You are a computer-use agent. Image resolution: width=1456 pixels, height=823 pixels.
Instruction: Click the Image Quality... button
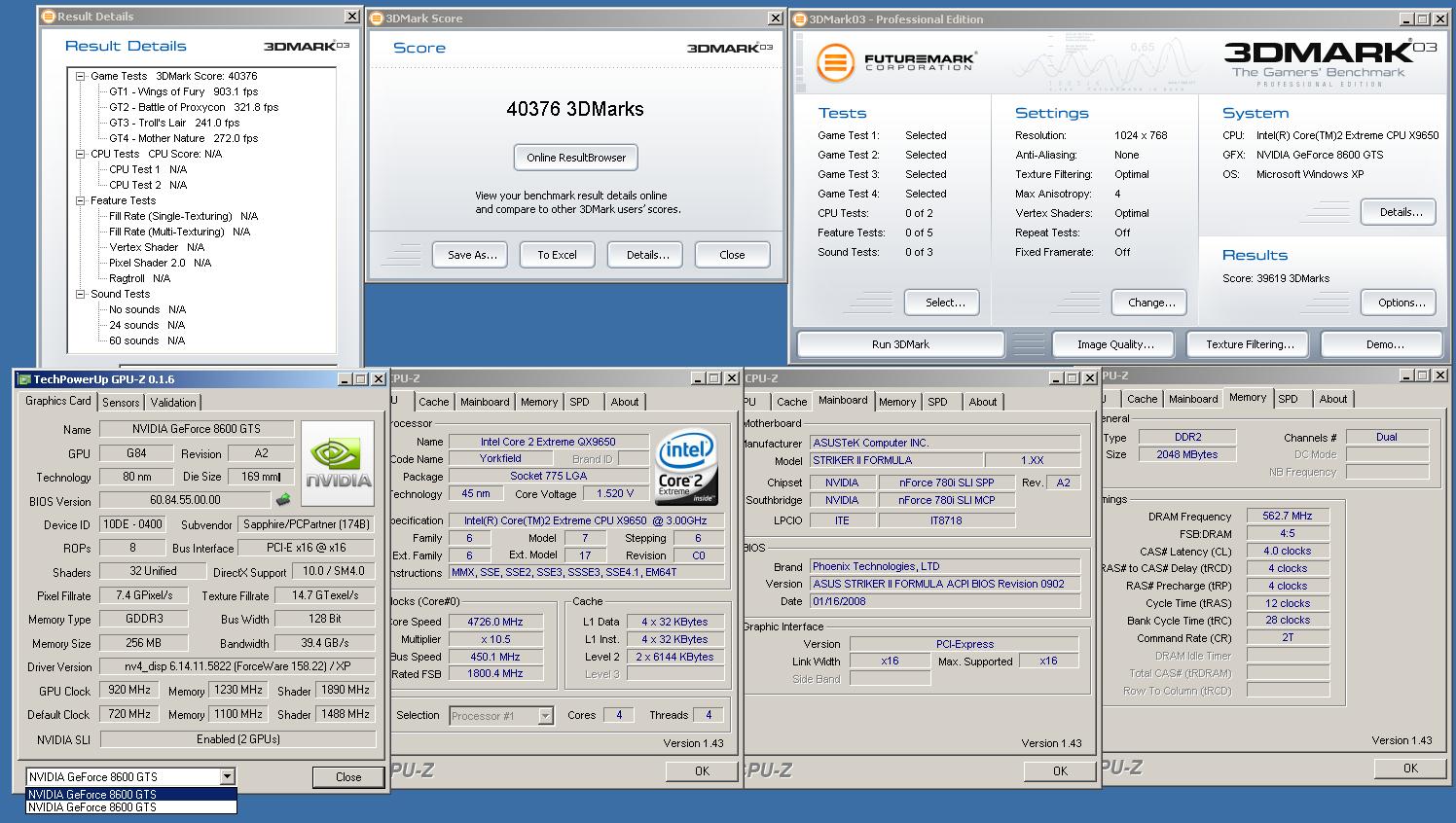click(1115, 344)
